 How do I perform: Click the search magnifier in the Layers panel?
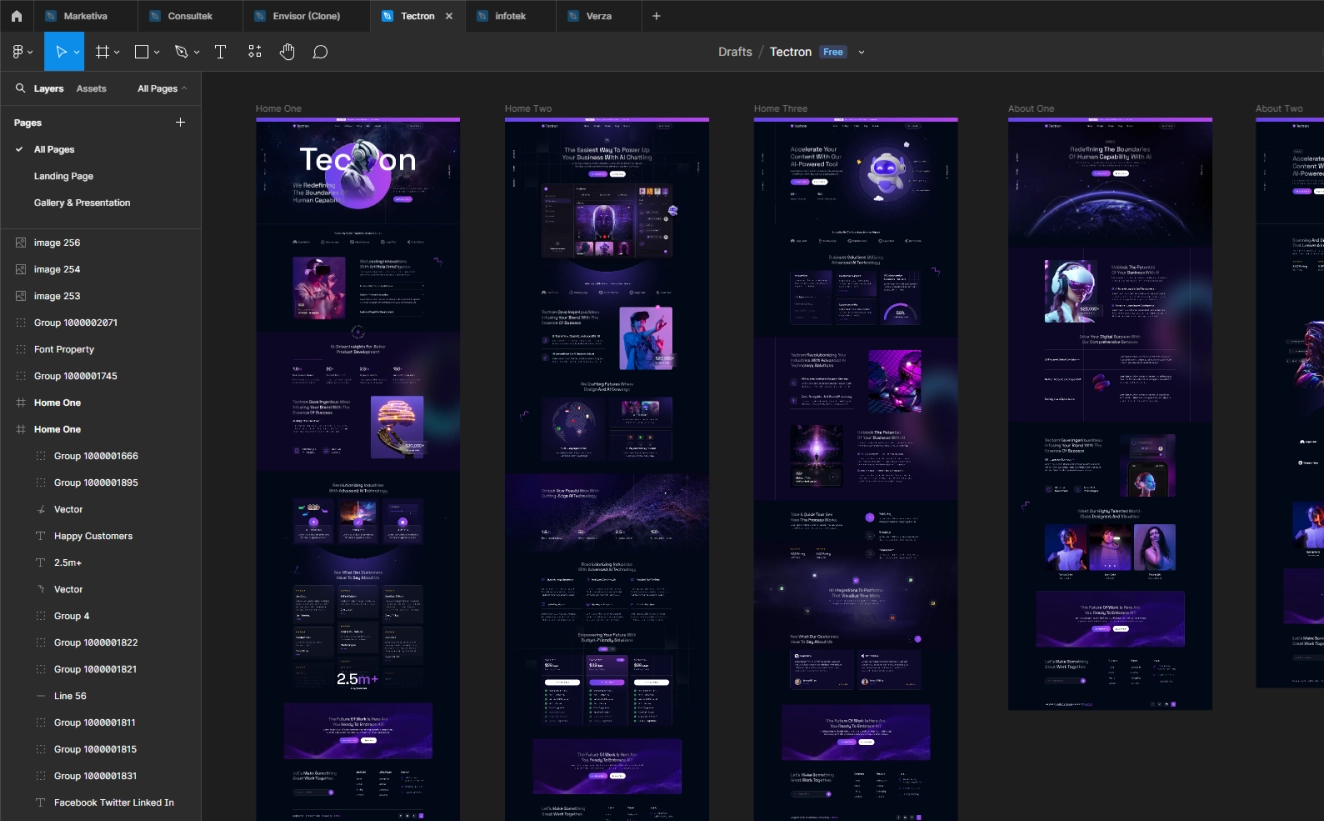pyautogui.click(x=20, y=88)
